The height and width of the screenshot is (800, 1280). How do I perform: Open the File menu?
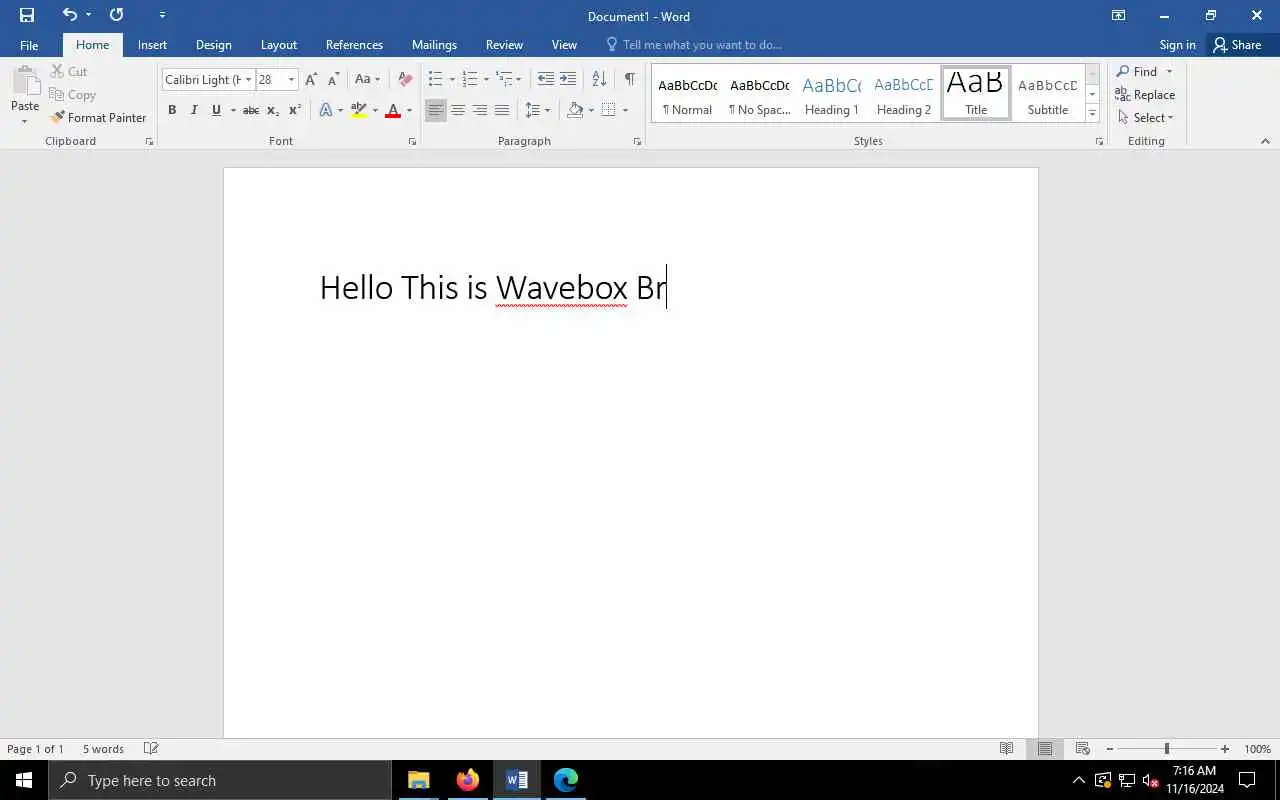(29, 45)
